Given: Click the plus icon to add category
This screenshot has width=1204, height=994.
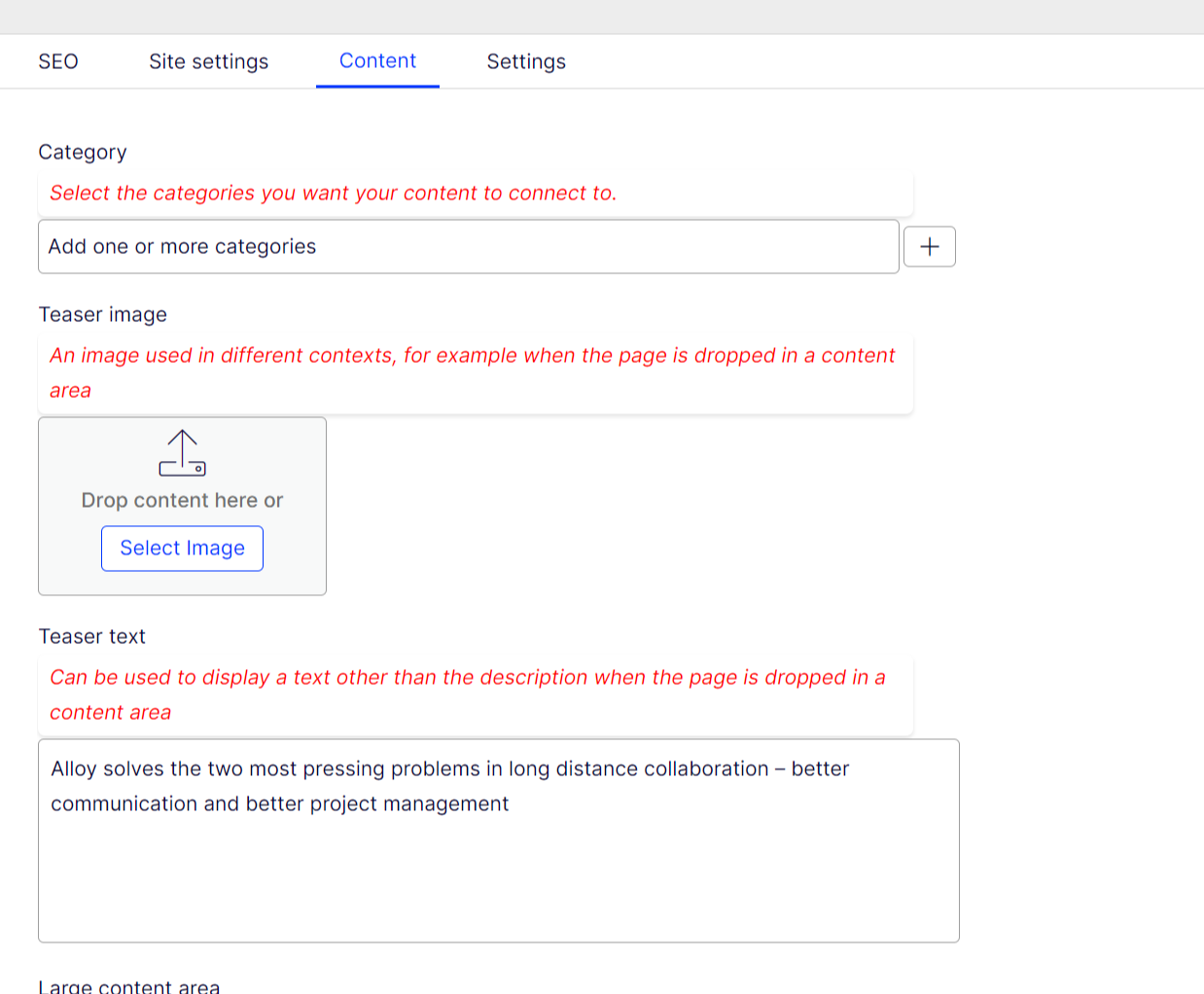Looking at the screenshot, I should click(929, 247).
